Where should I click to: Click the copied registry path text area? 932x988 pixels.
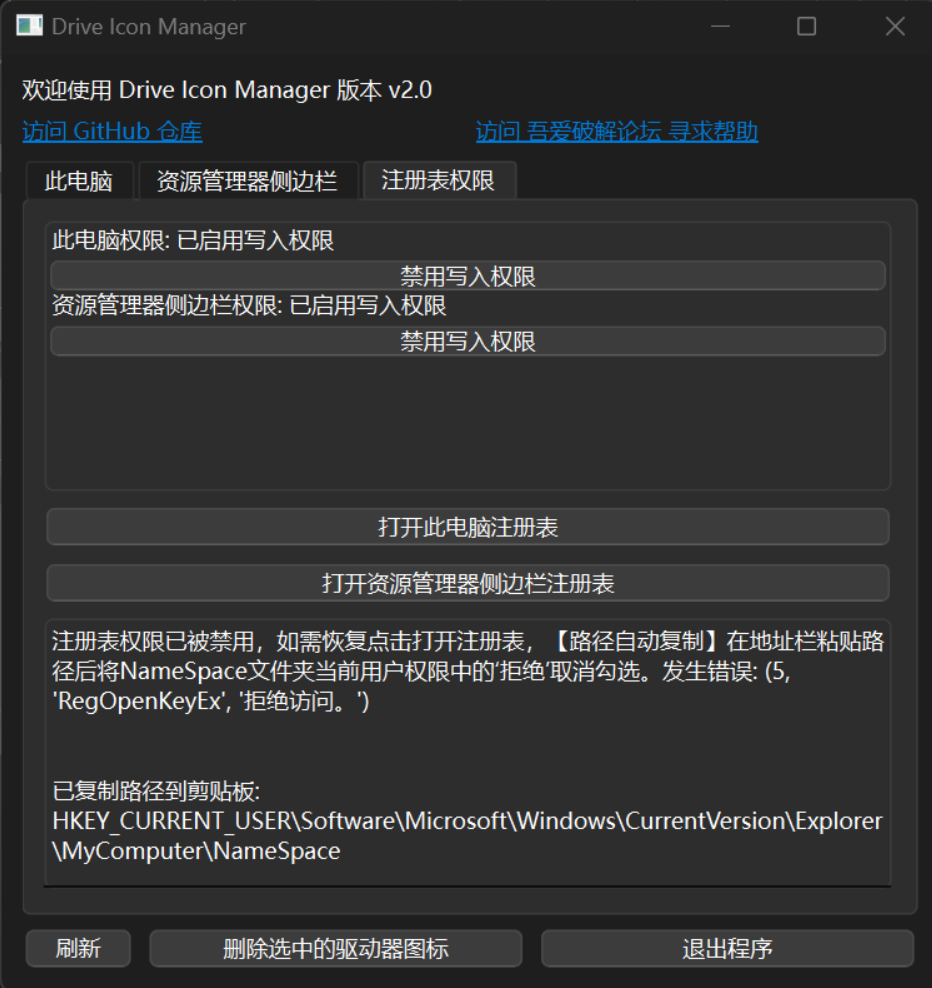(x=466, y=820)
